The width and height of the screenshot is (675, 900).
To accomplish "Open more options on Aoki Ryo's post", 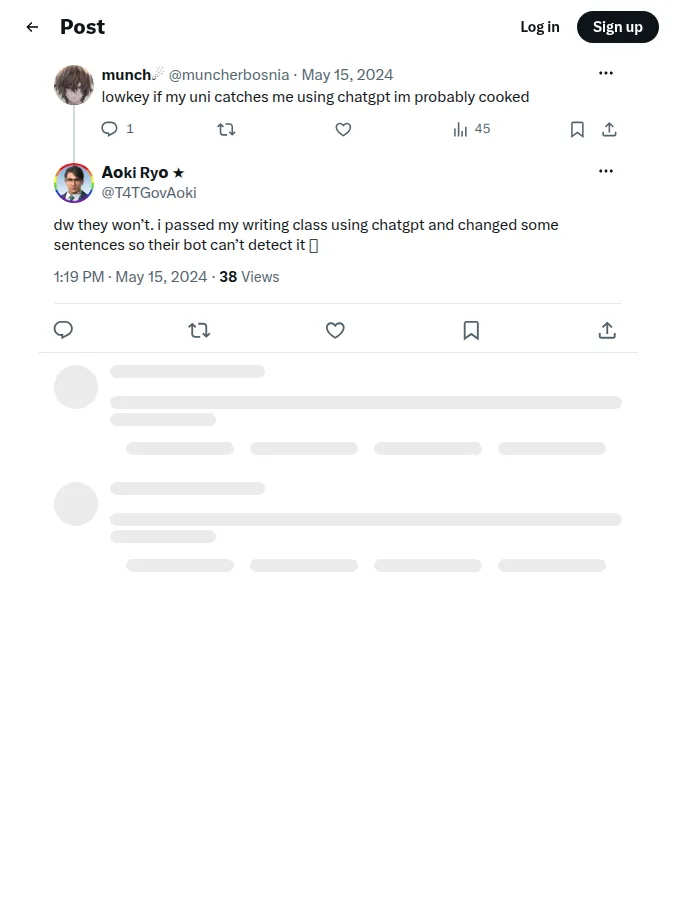I will [606, 171].
